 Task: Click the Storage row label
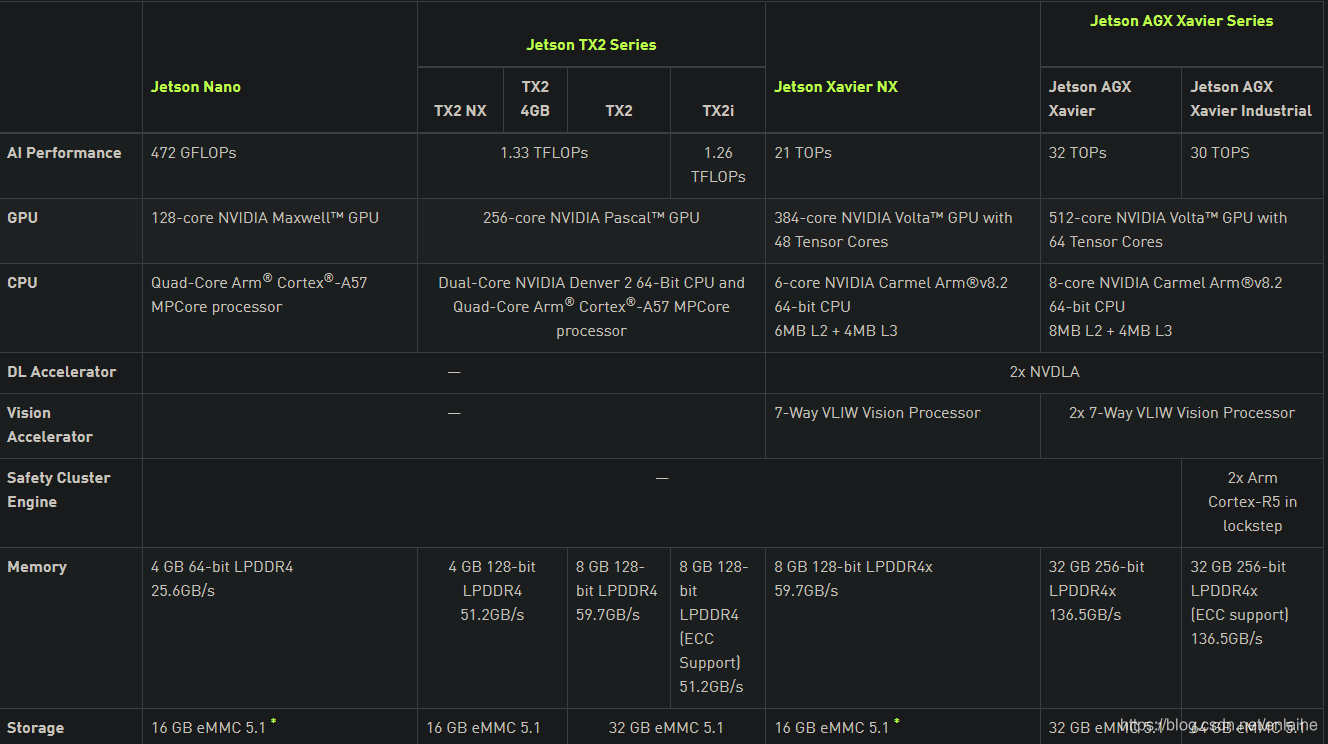35,728
